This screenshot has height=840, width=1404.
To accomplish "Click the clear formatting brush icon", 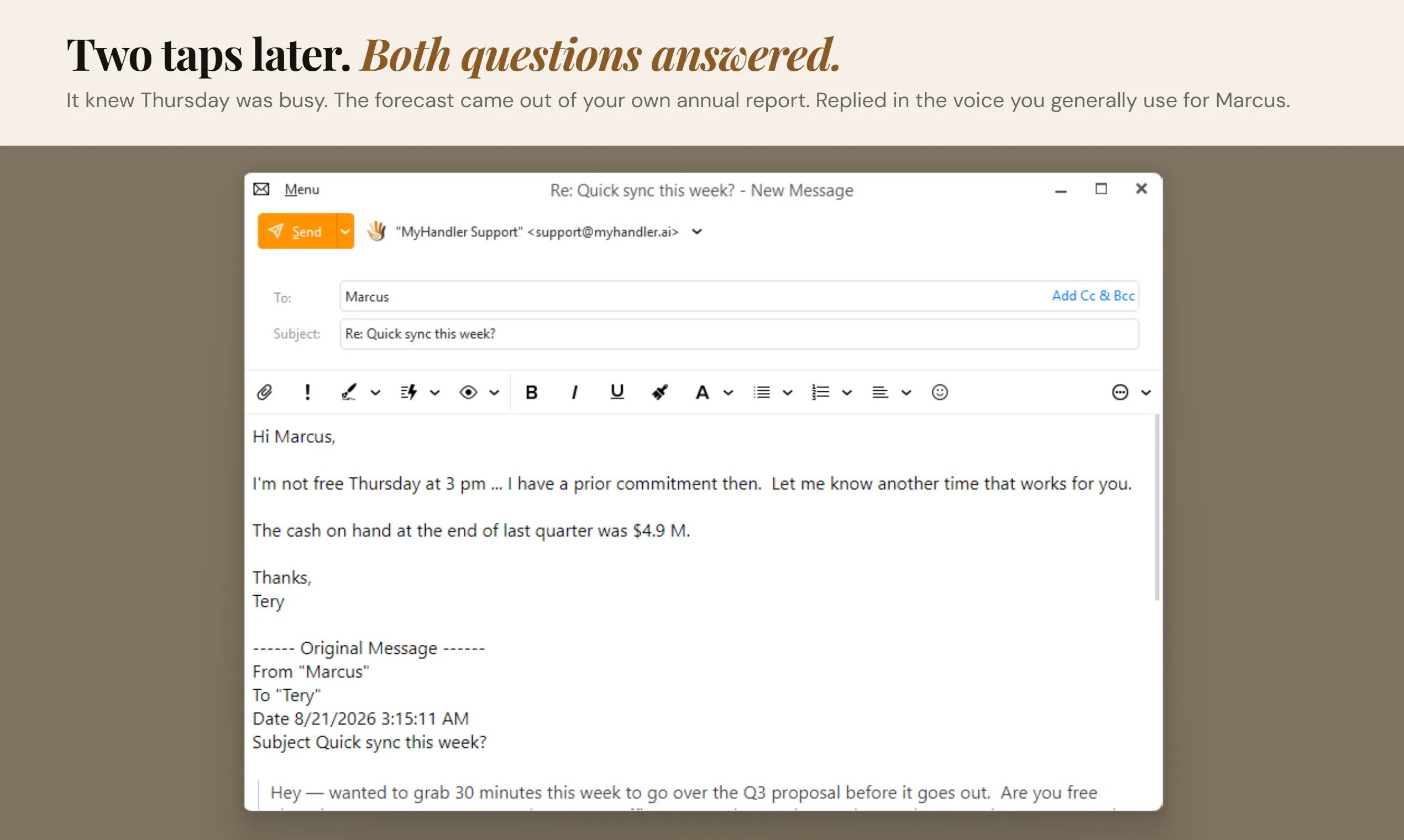I will tap(659, 392).
